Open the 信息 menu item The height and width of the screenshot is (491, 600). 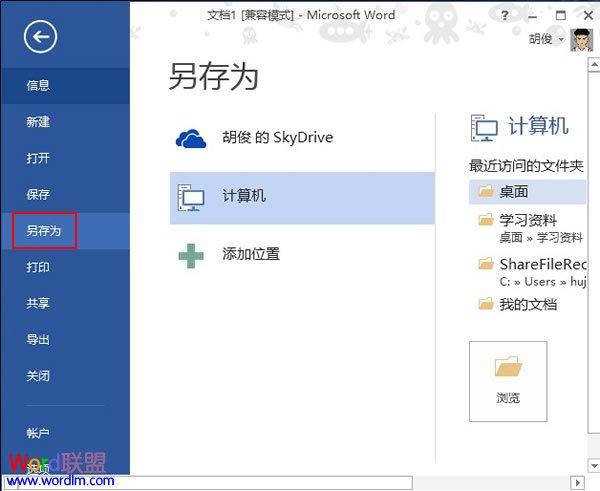(x=38, y=86)
